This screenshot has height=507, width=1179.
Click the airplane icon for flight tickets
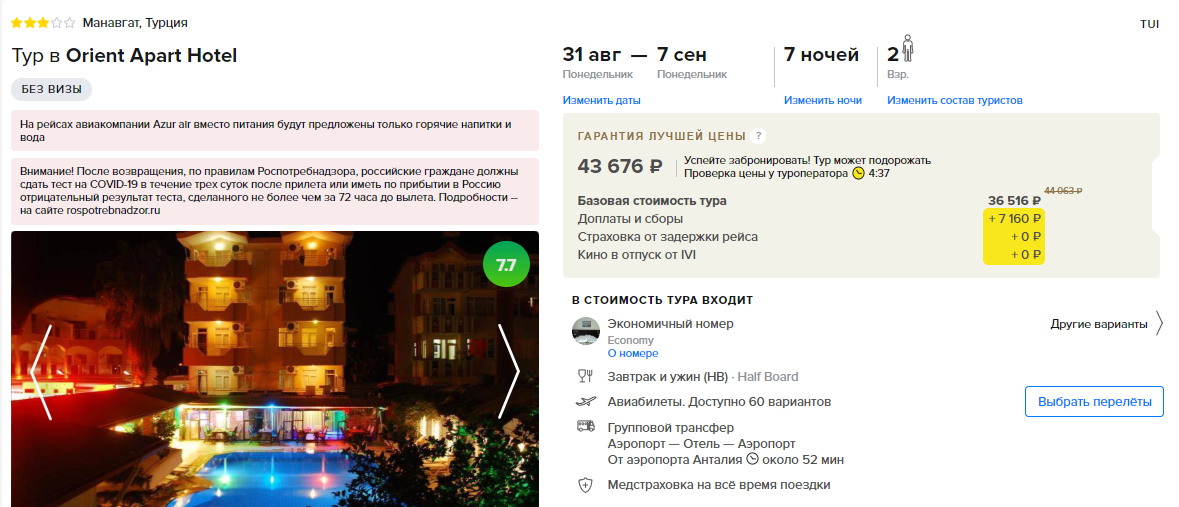click(x=586, y=402)
